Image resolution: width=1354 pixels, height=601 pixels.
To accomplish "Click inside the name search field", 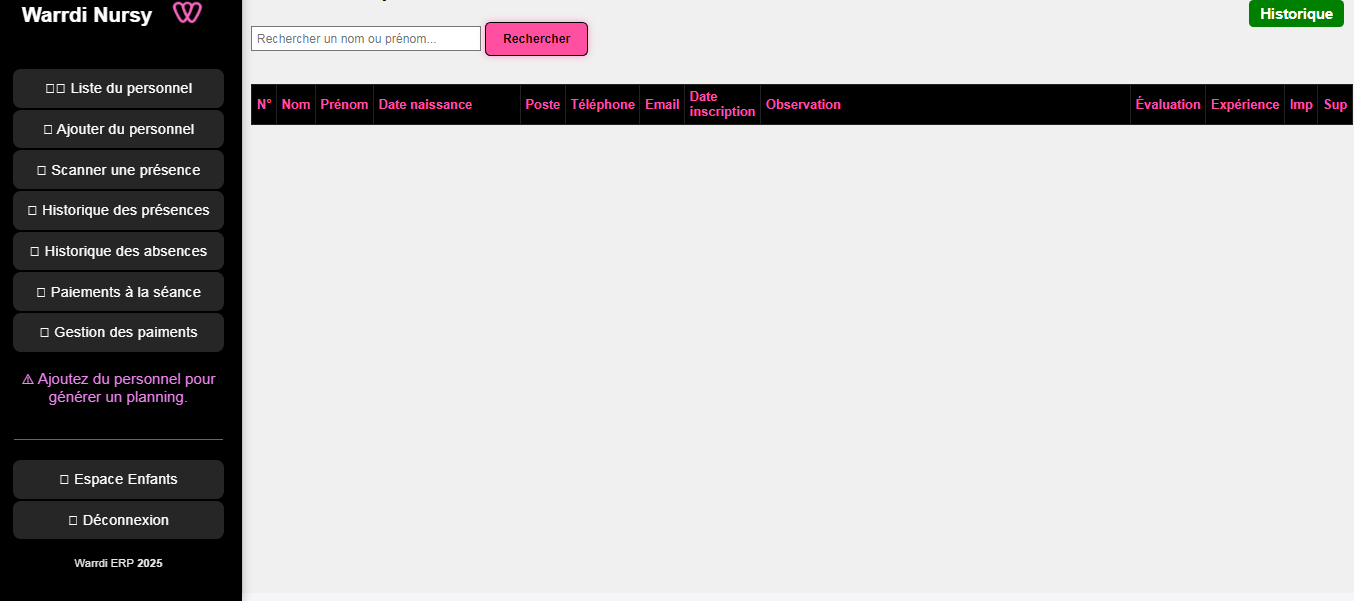I will click(x=365, y=37).
